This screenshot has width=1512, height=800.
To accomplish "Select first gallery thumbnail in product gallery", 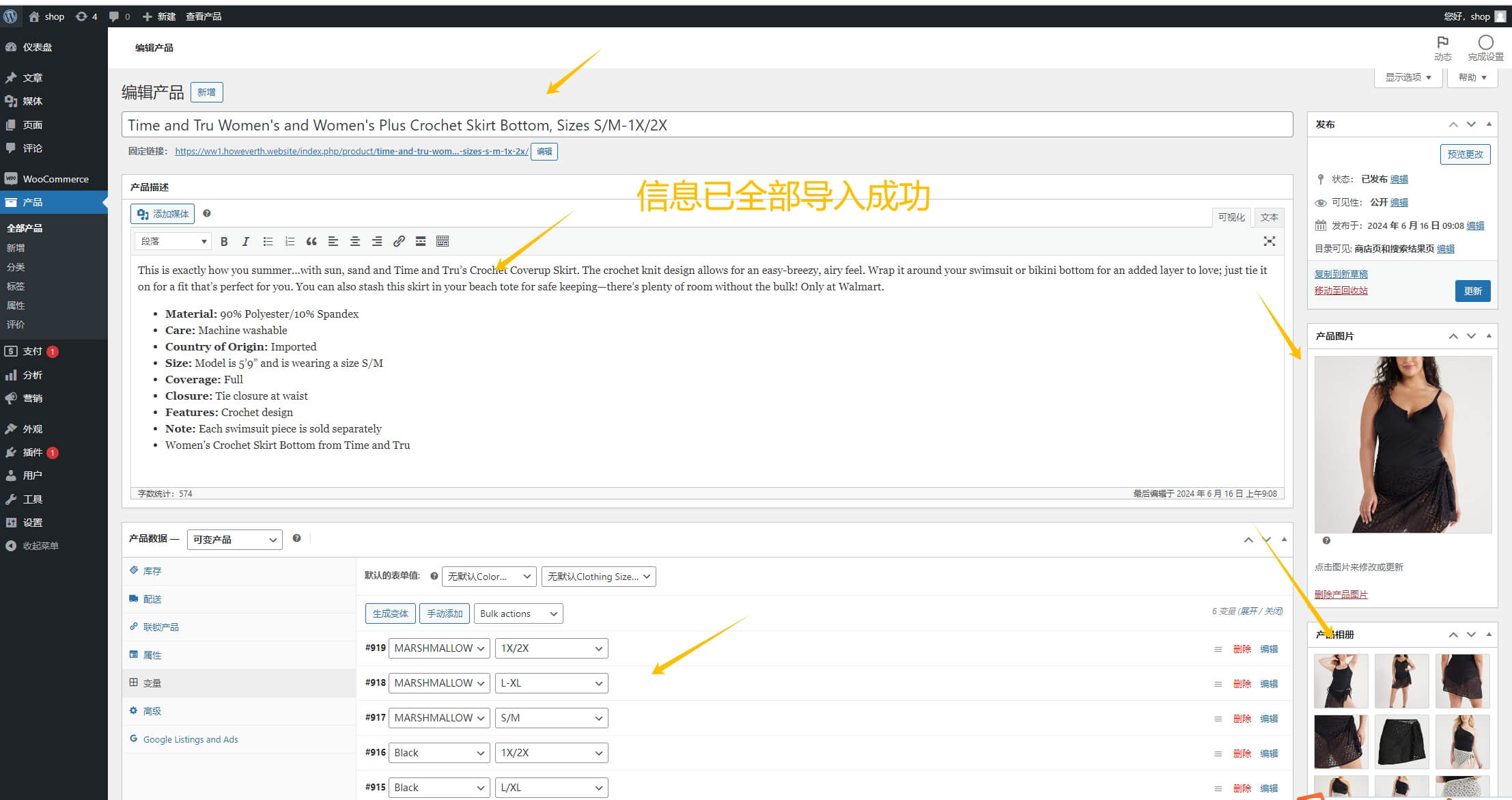I will click(x=1341, y=680).
